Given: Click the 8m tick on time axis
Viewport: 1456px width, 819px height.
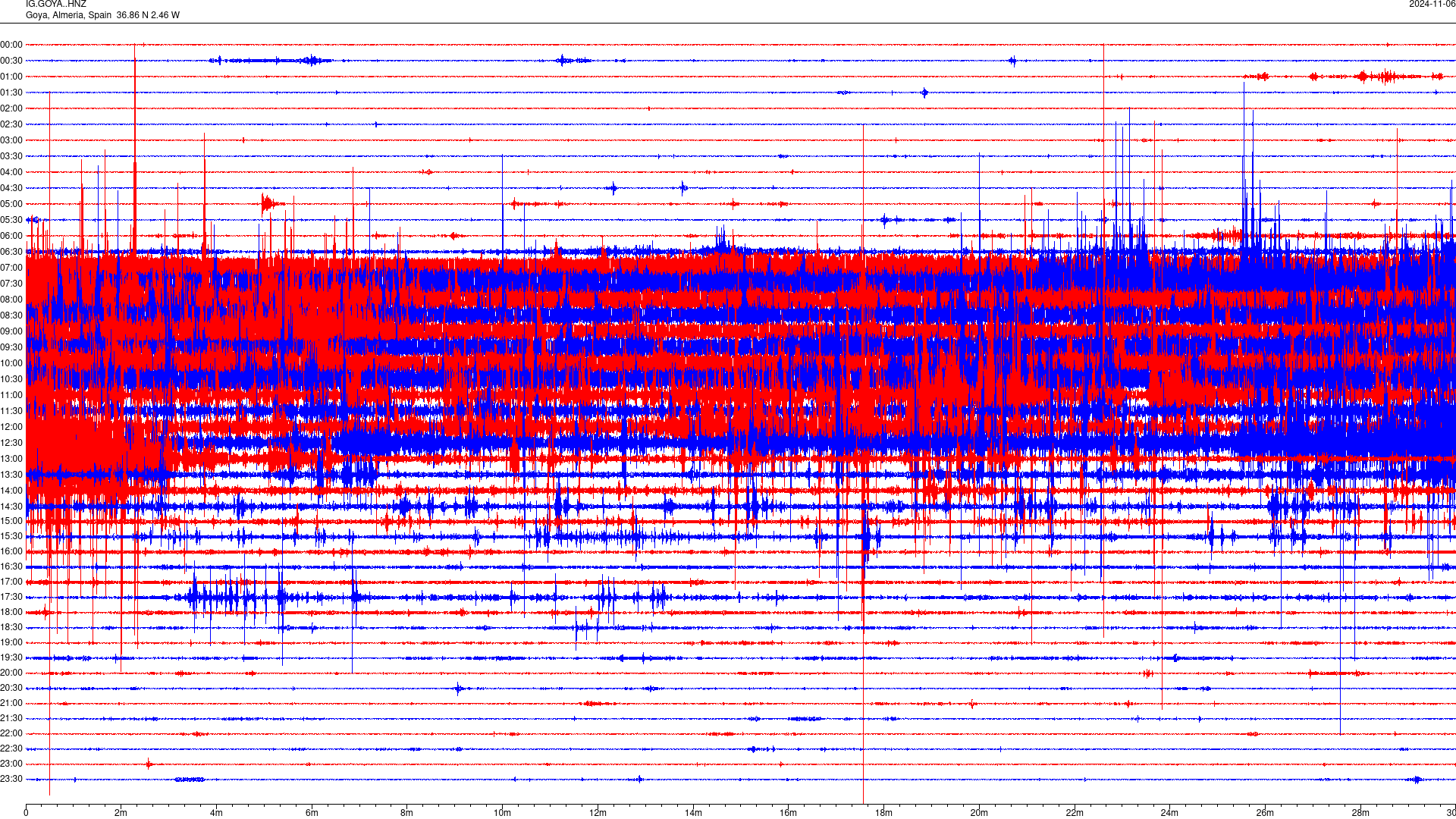Looking at the screenshot, I should coord(407,813).
